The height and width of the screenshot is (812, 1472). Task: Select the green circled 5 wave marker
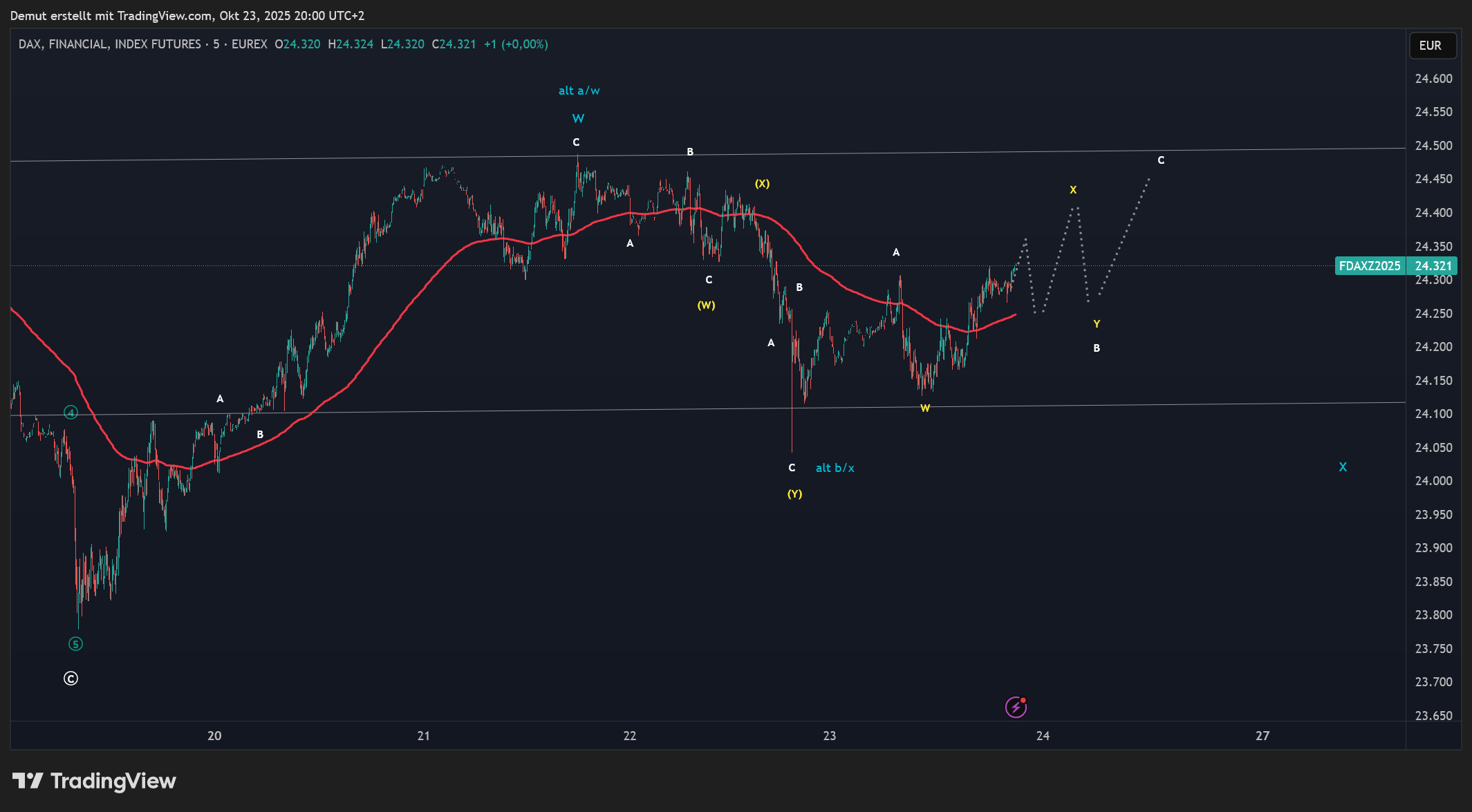coord(75,644)
